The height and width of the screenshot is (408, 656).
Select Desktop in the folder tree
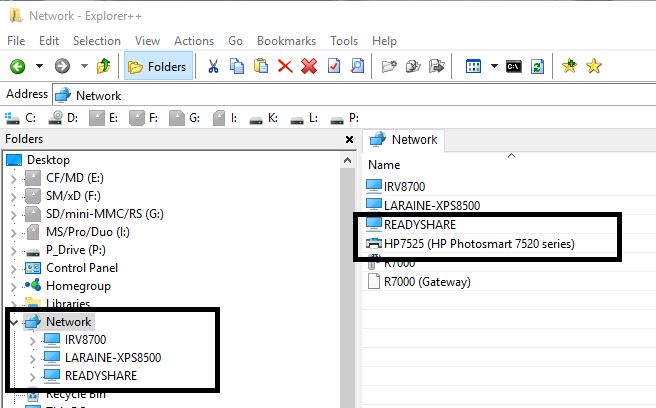click(48, 160)
